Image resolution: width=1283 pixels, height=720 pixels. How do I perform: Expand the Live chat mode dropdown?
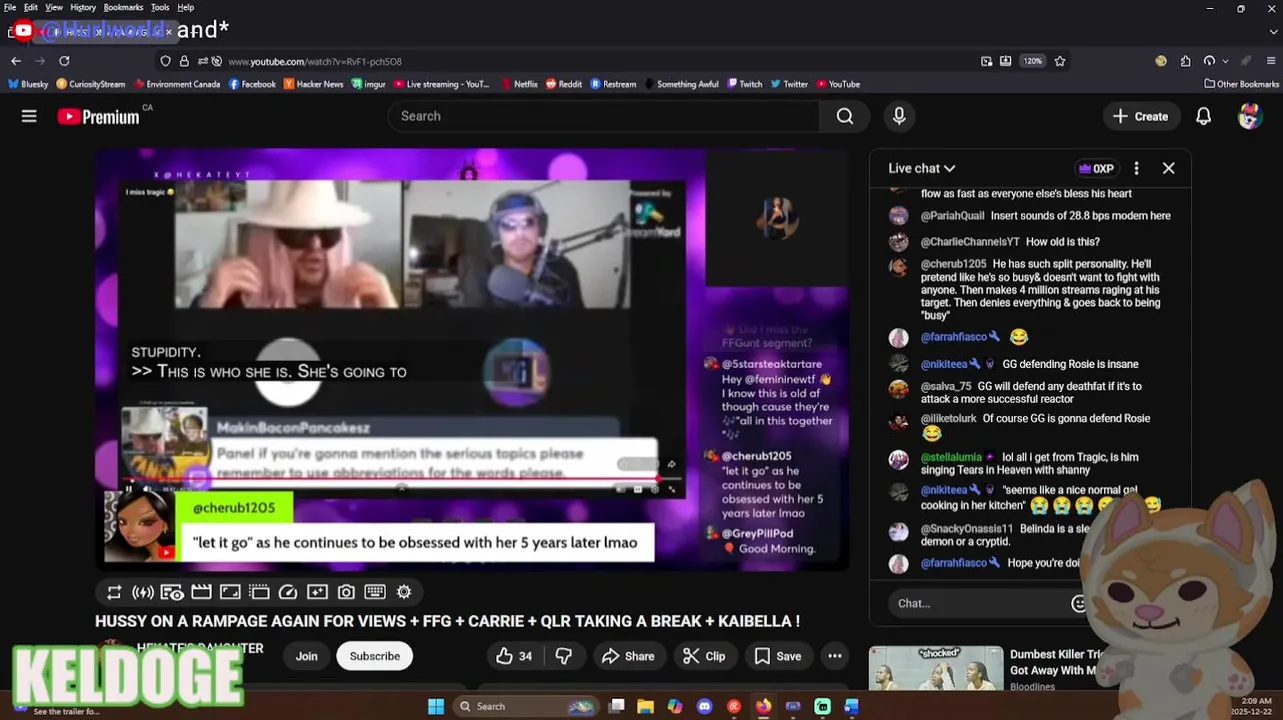[x=921, y=168]
